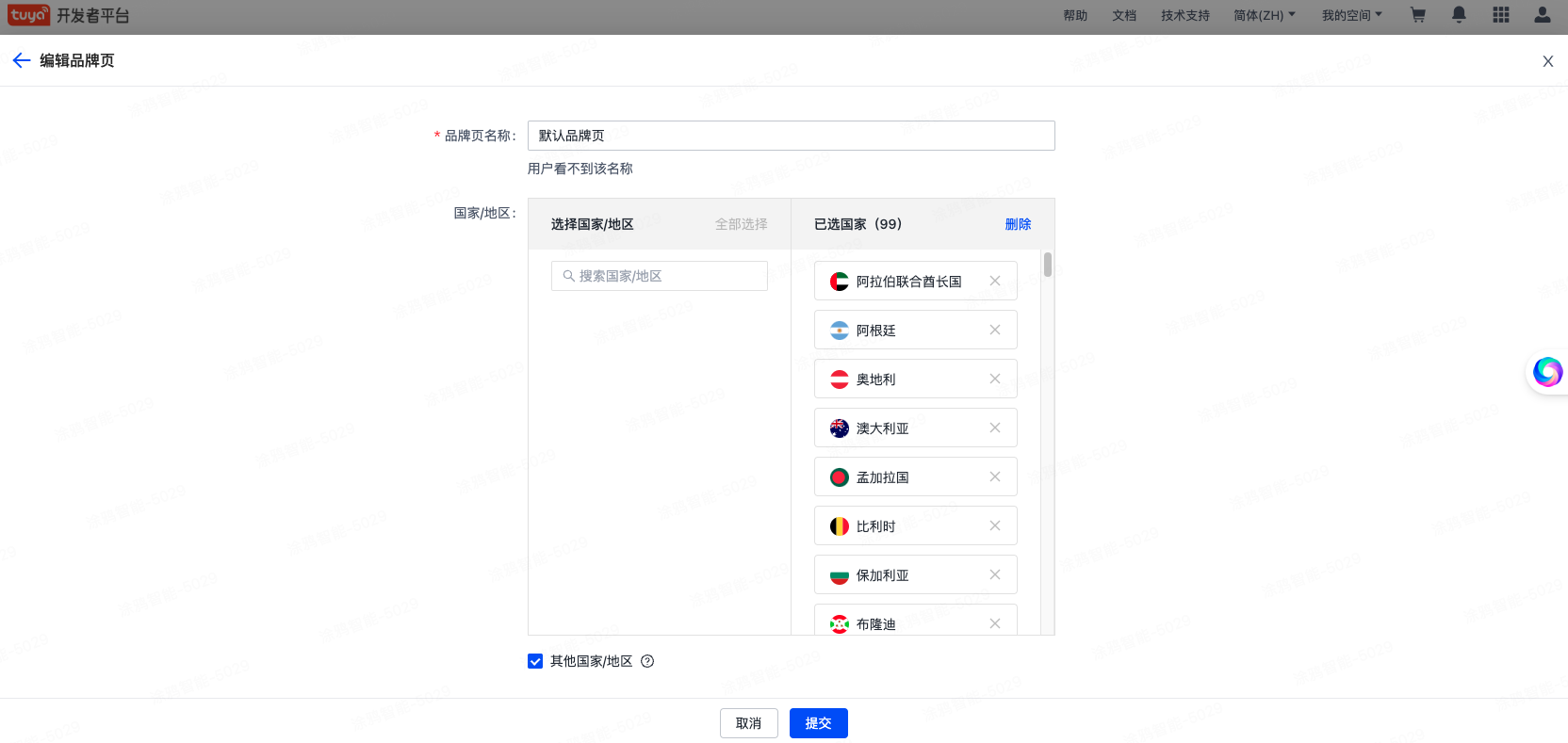This screenshot has width=1568, height=743.
Task: Open the 简体(ZH) language dropdown
Action: pos(1265,15)
